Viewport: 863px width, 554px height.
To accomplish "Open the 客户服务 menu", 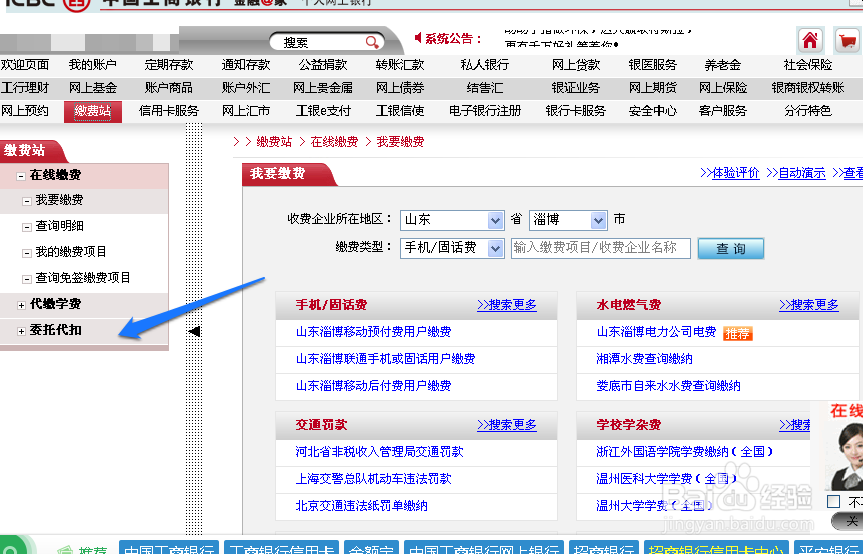I will [723, 111].
